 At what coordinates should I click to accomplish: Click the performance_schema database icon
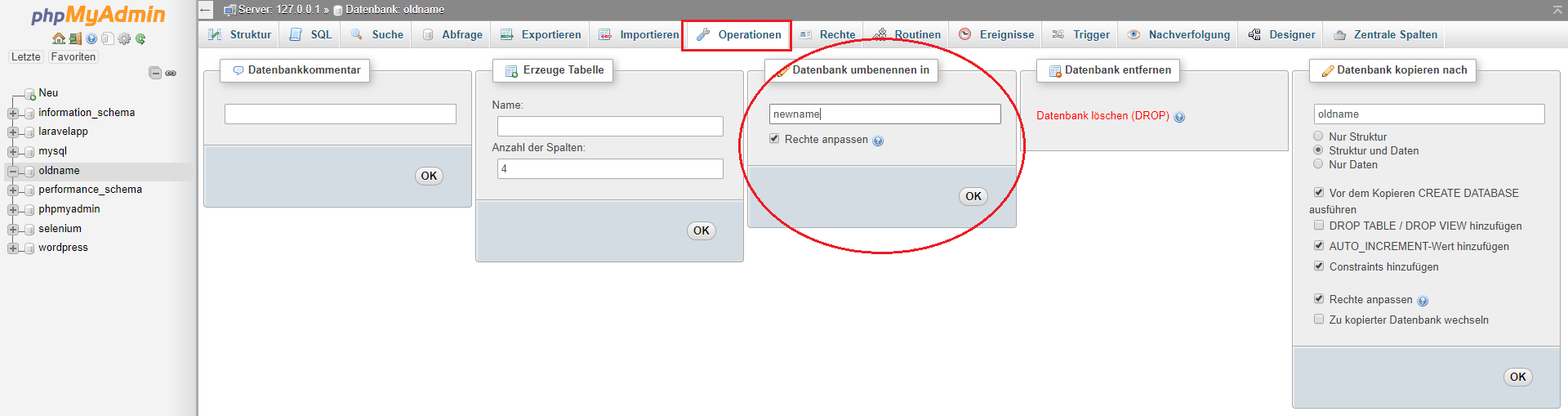pyautogui.click(x=29, y=190)
